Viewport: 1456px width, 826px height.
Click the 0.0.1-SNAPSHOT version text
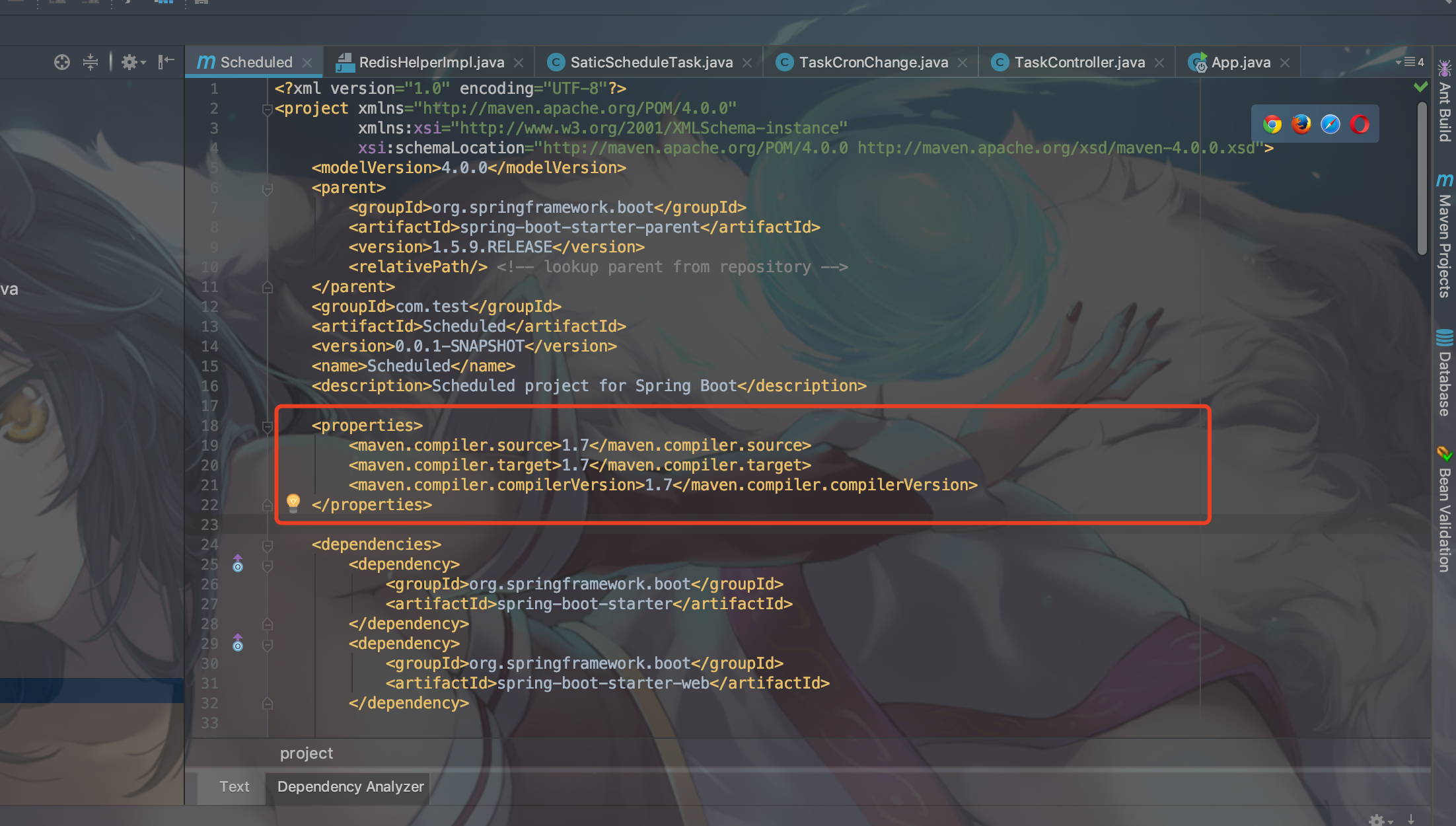tap(460, 346)
